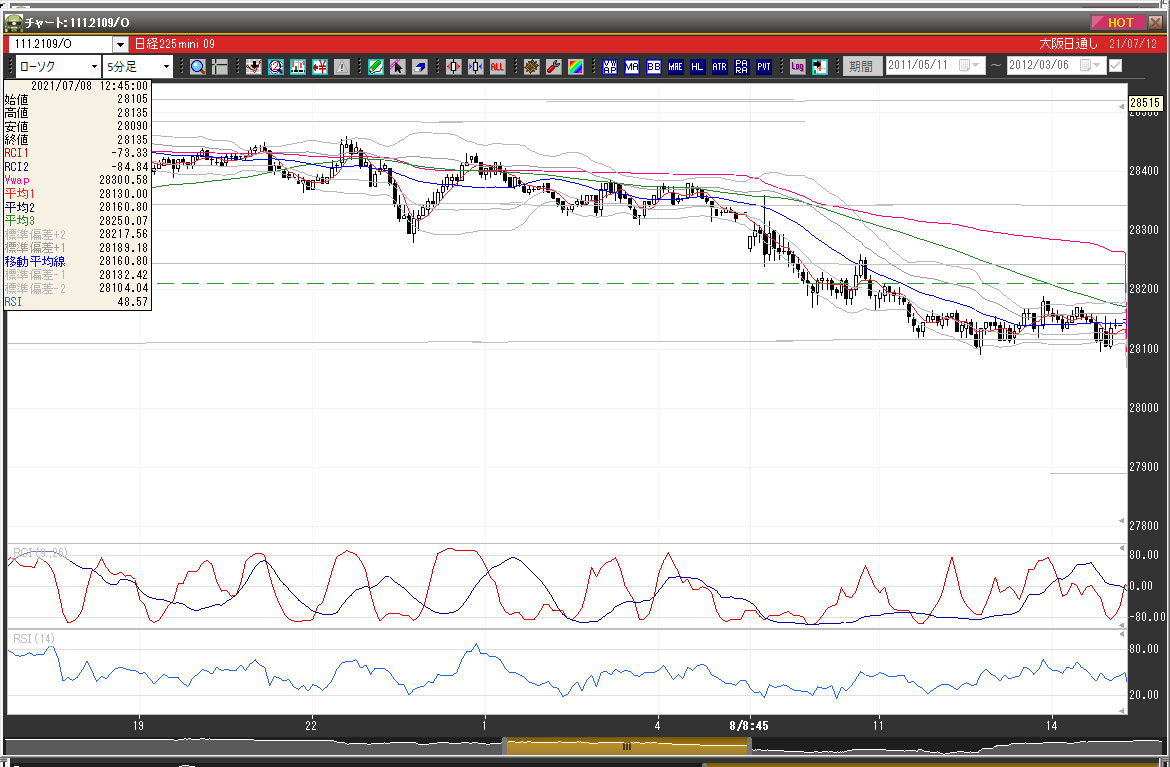
Task: Click the 移動平均線 row in data panel
Action: pyautogui.click(x=76, y=261)
